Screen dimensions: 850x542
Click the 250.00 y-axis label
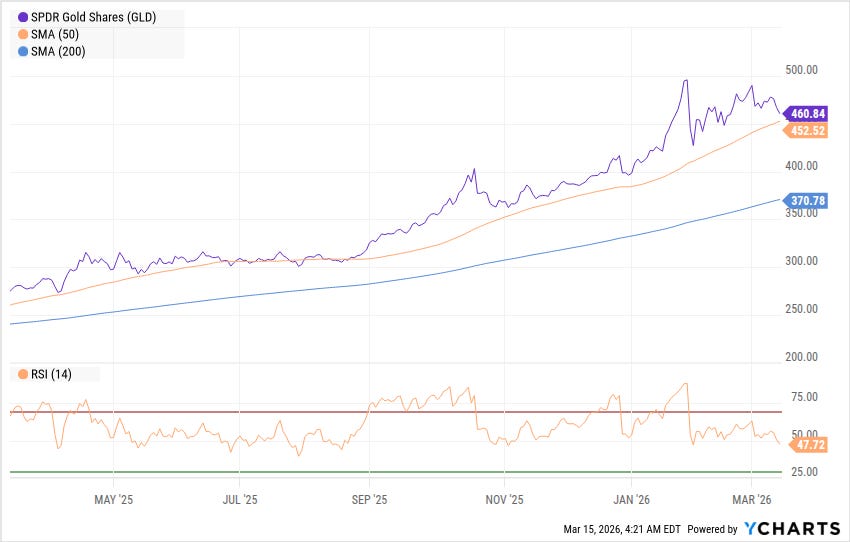801,309
